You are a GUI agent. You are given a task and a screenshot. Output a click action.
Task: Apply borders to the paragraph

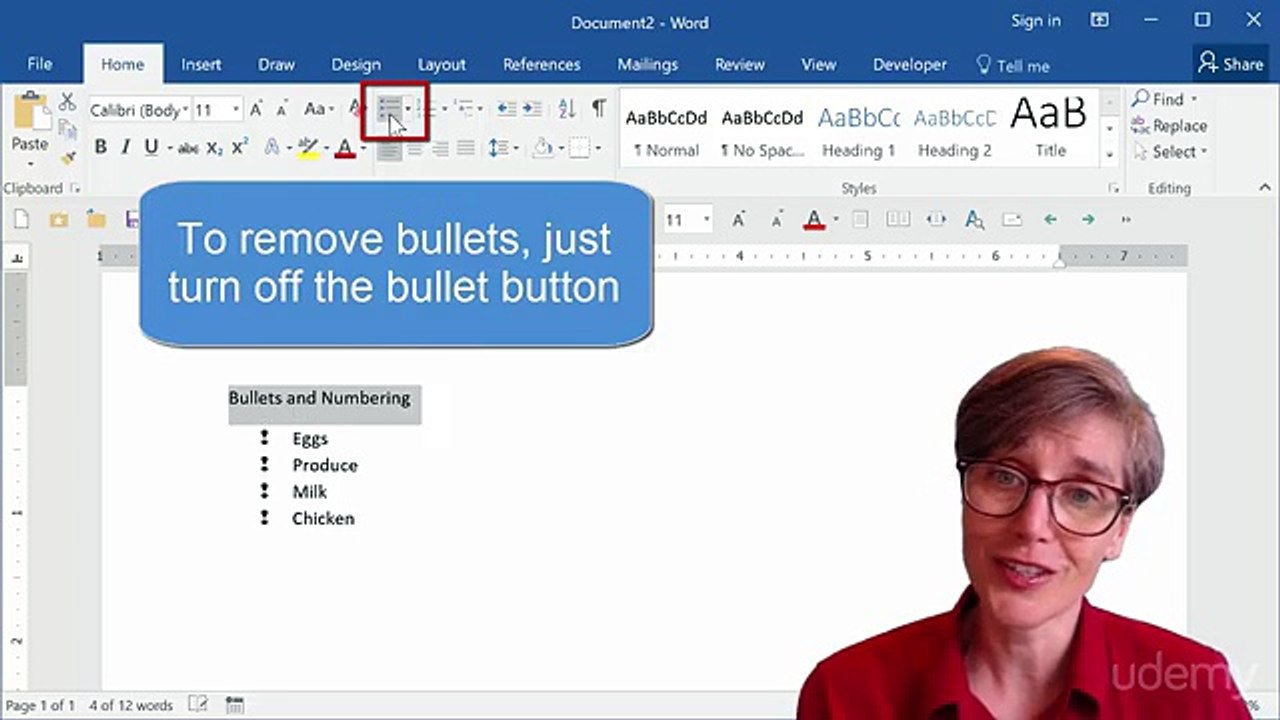[579, 148]
